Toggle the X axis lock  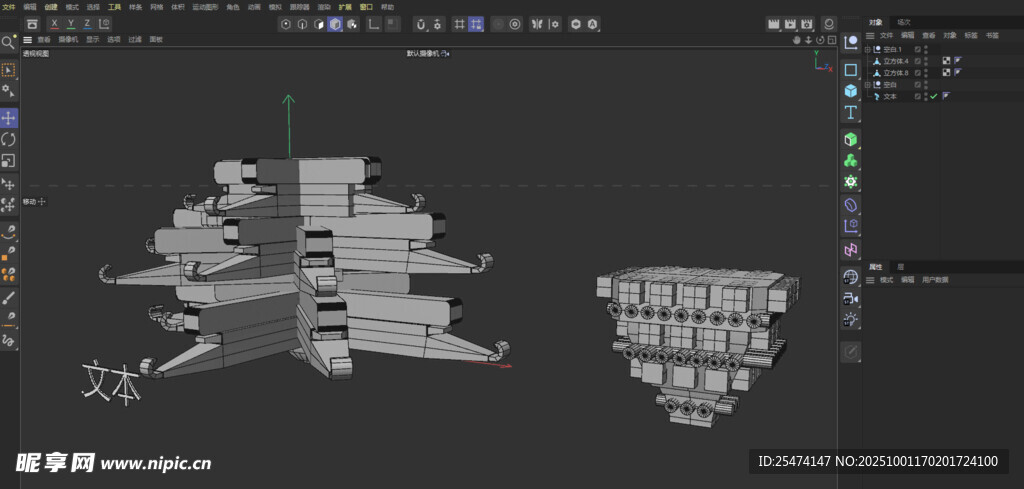click(x=54, y=23)
